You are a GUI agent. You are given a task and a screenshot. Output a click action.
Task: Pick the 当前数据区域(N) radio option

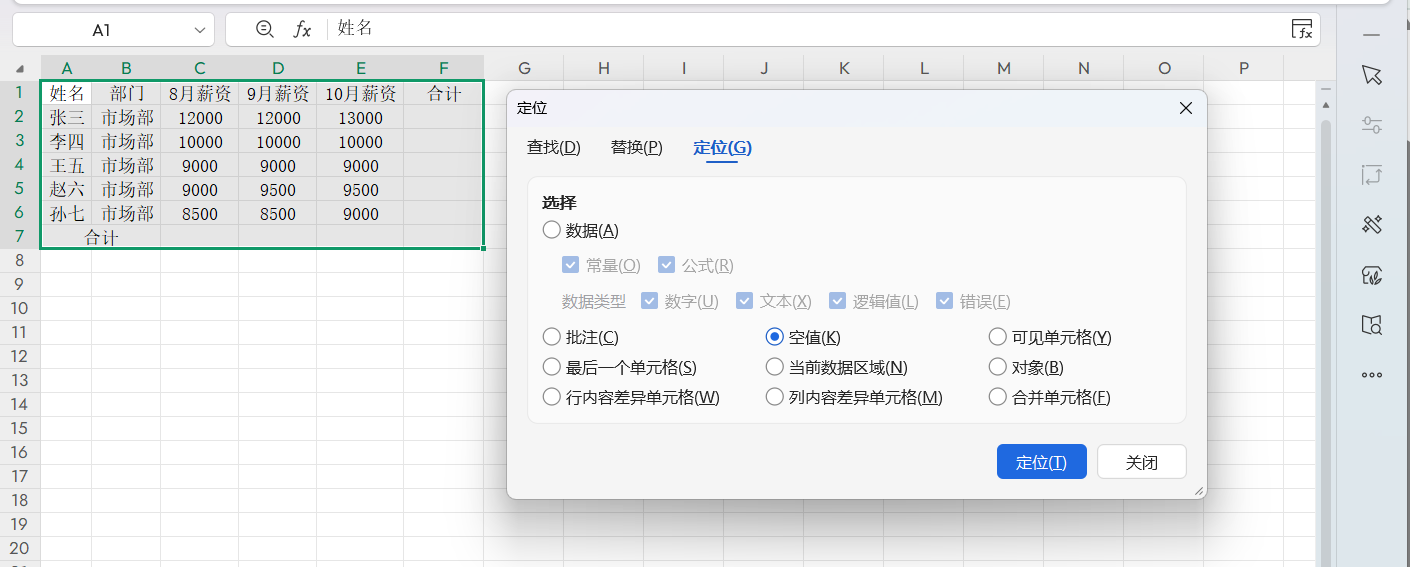click(x=774, y=367)
